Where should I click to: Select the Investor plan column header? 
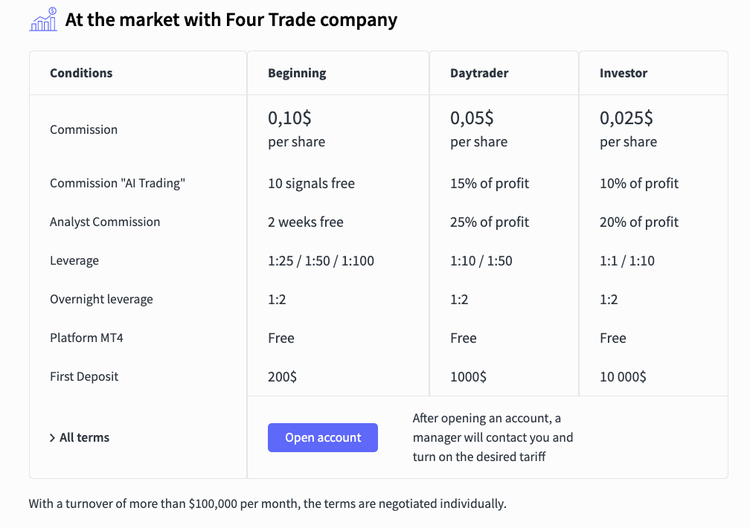point(623,73)
